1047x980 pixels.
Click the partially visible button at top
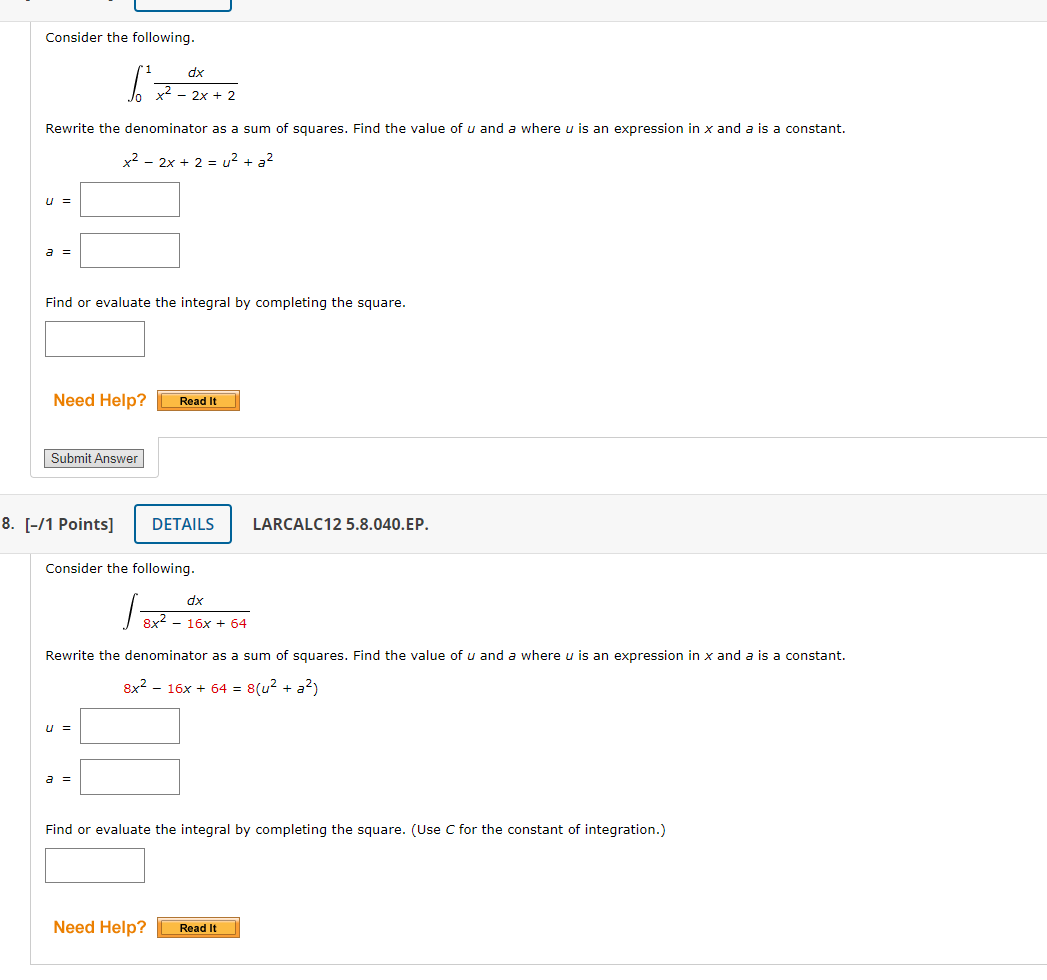coord(181,3)
